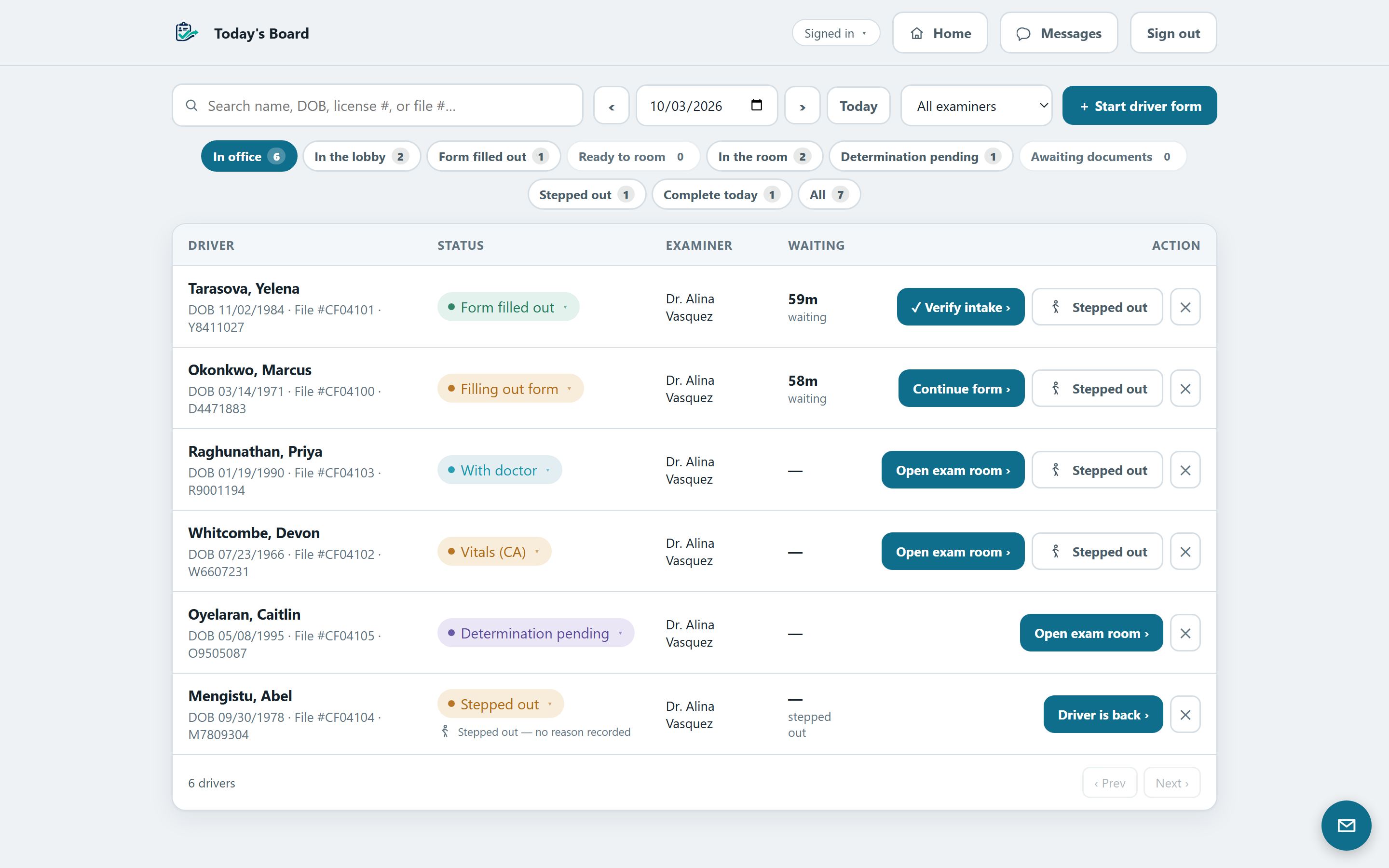Open the All examiners dropdown
Viewport: 1389px width, 868px height.
tap(976, 106)
